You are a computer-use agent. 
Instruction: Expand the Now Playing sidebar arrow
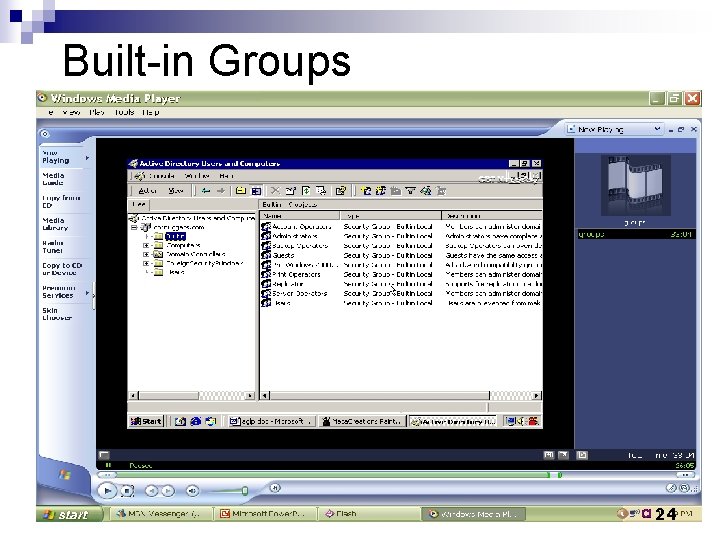click(x=87, y=158)
